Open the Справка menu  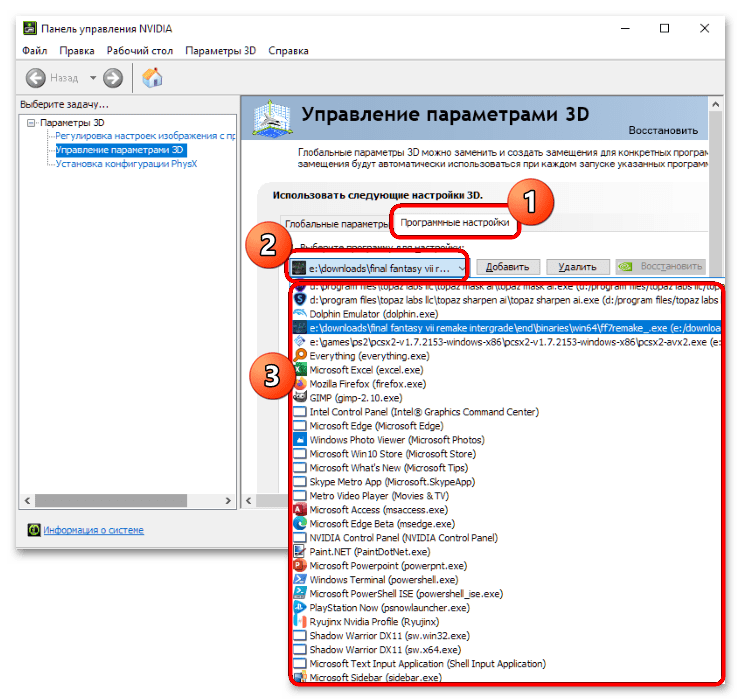(x=288, y=51)
